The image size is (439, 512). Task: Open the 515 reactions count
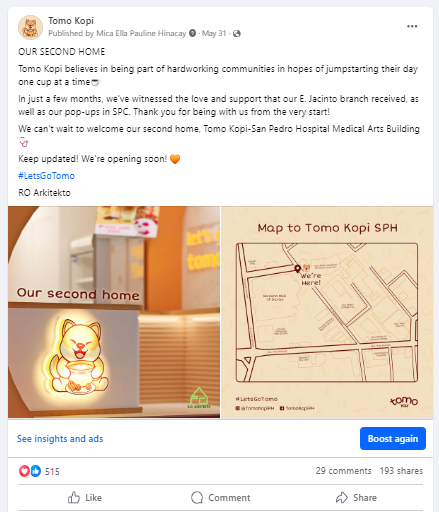[52, 471]
